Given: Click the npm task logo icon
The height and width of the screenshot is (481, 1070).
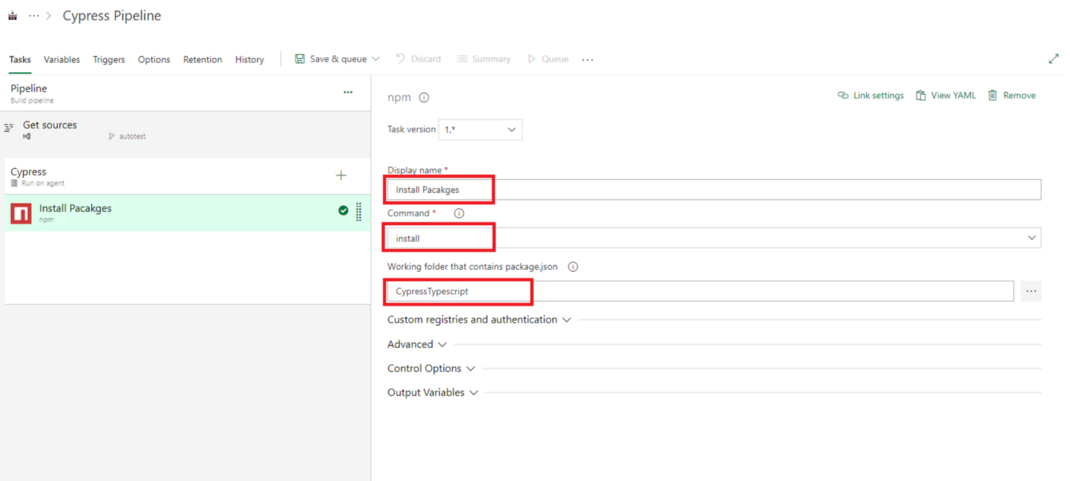Looking at the screenshot, I should 20,214.
